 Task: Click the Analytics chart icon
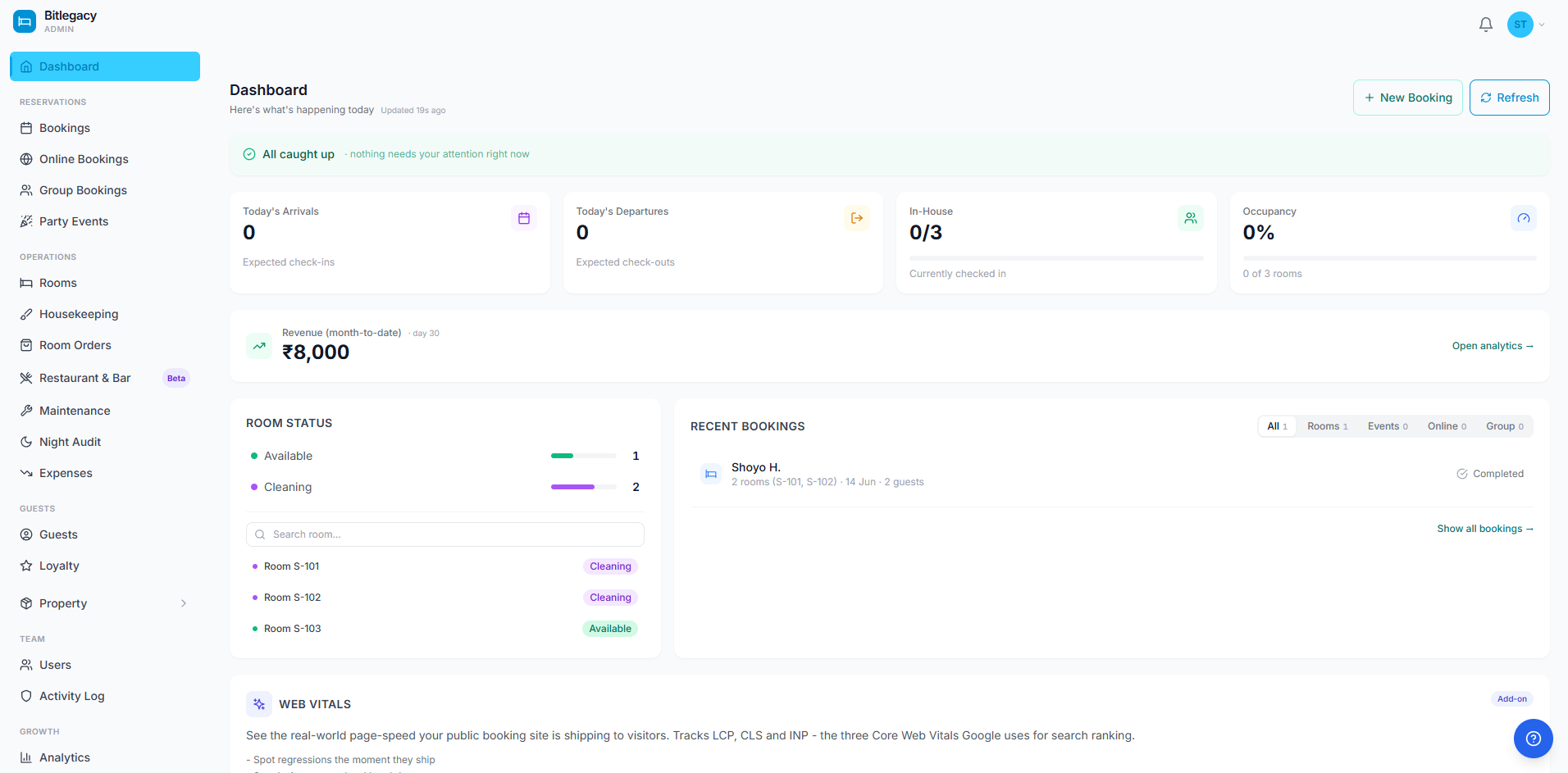point(26,757)
